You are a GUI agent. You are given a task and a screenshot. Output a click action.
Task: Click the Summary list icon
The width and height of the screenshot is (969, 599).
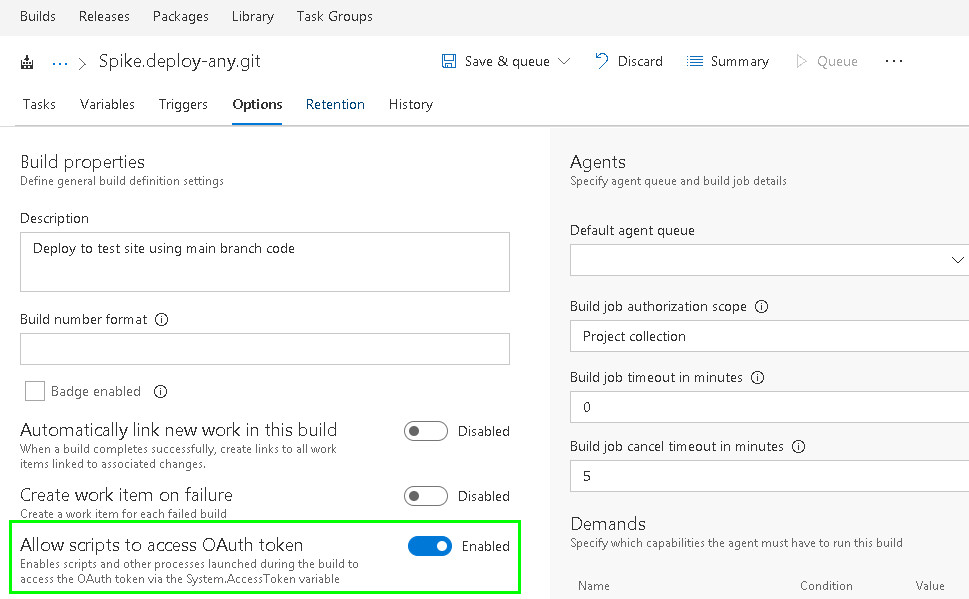[695, 61]
